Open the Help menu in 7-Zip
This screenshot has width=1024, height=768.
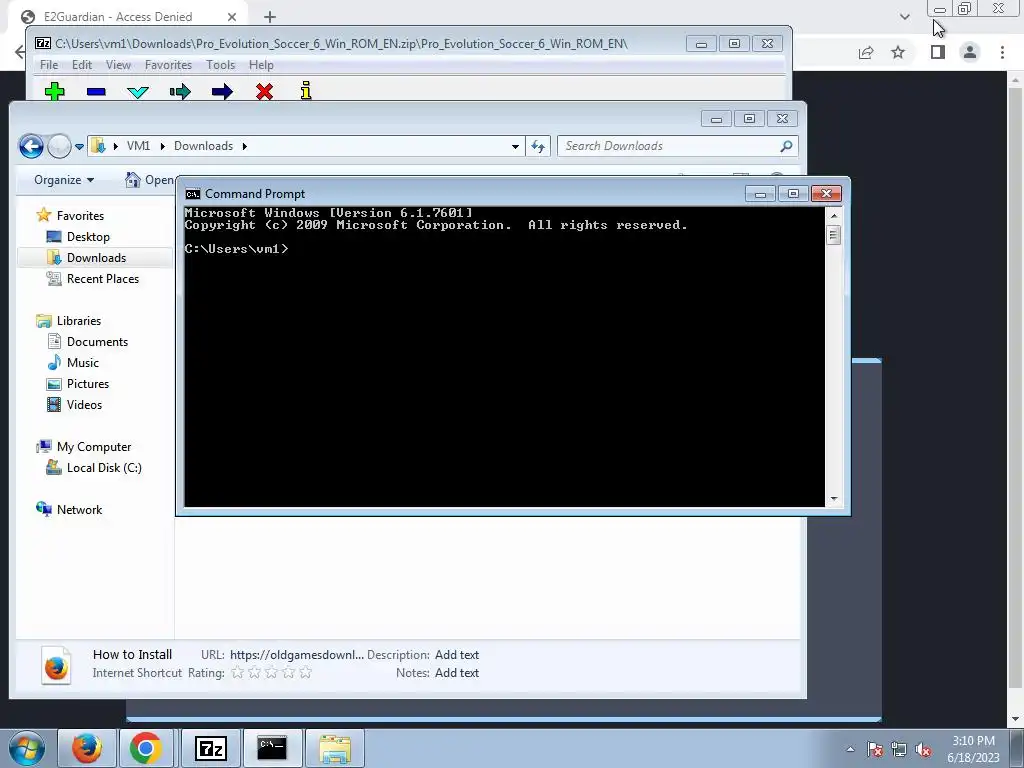point(261,65)
